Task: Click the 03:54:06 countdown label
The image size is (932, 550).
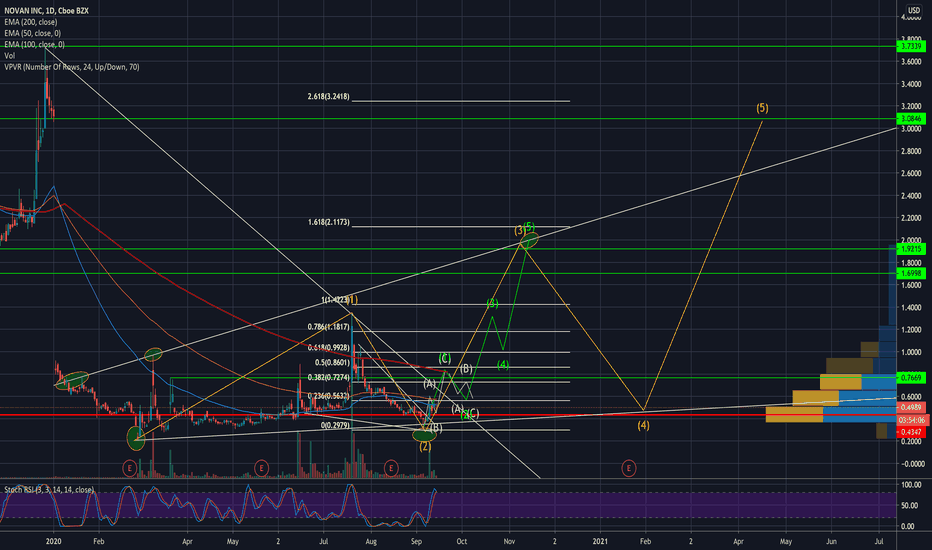Action: [x=911, y=420]
